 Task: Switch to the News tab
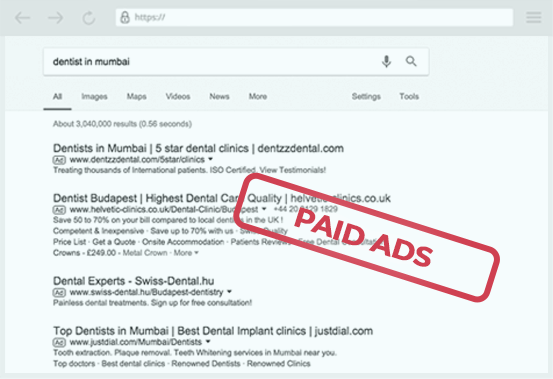(219, 97)
